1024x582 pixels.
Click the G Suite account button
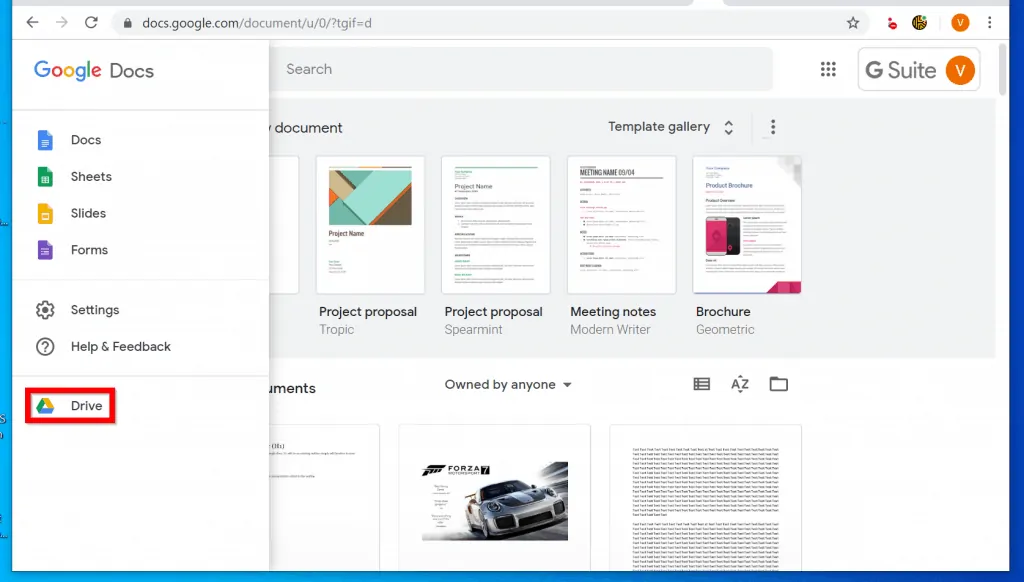[x=917, y=69]
